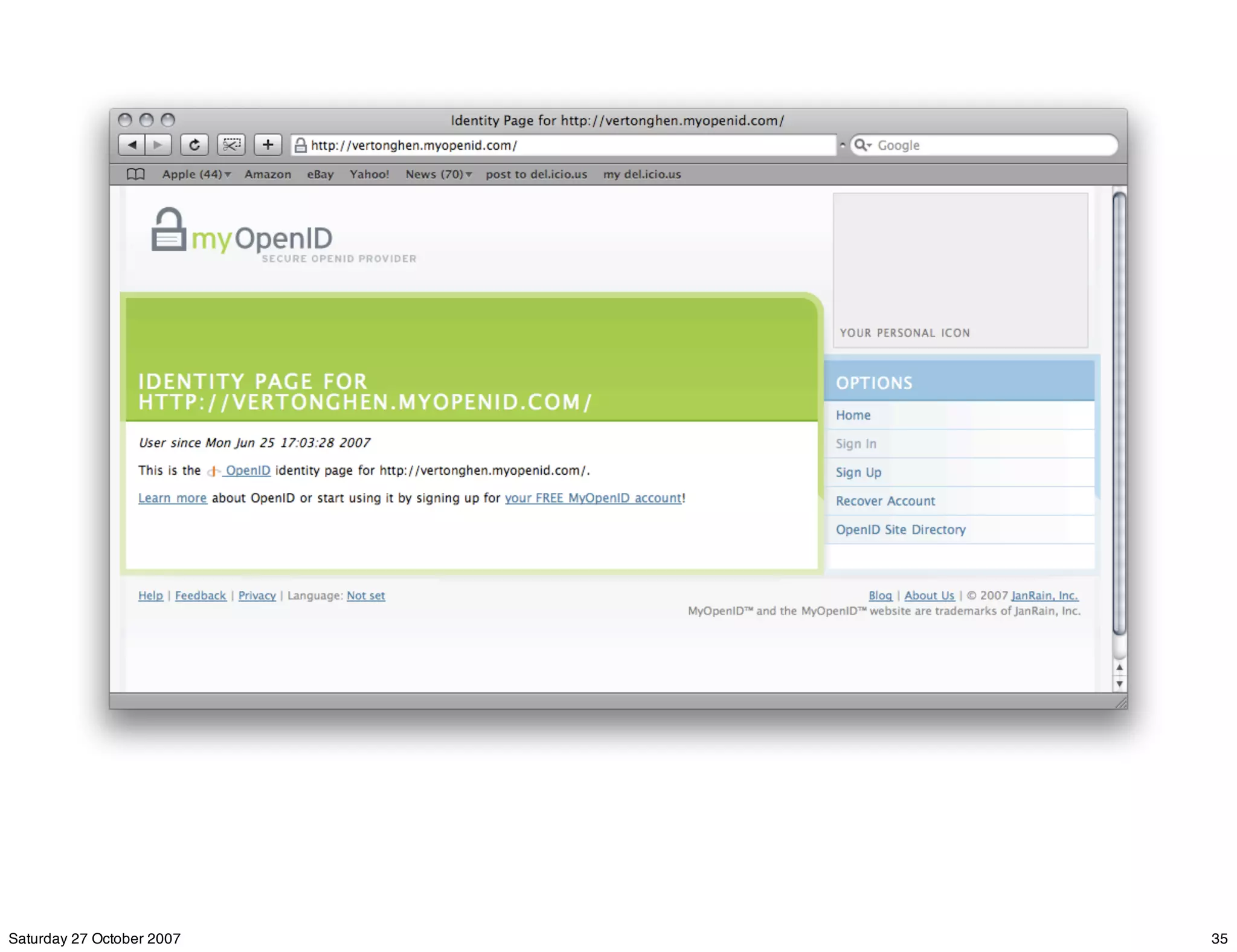Open the Feedback footer link
The image size is (1237, 952).
pos(201,596)
